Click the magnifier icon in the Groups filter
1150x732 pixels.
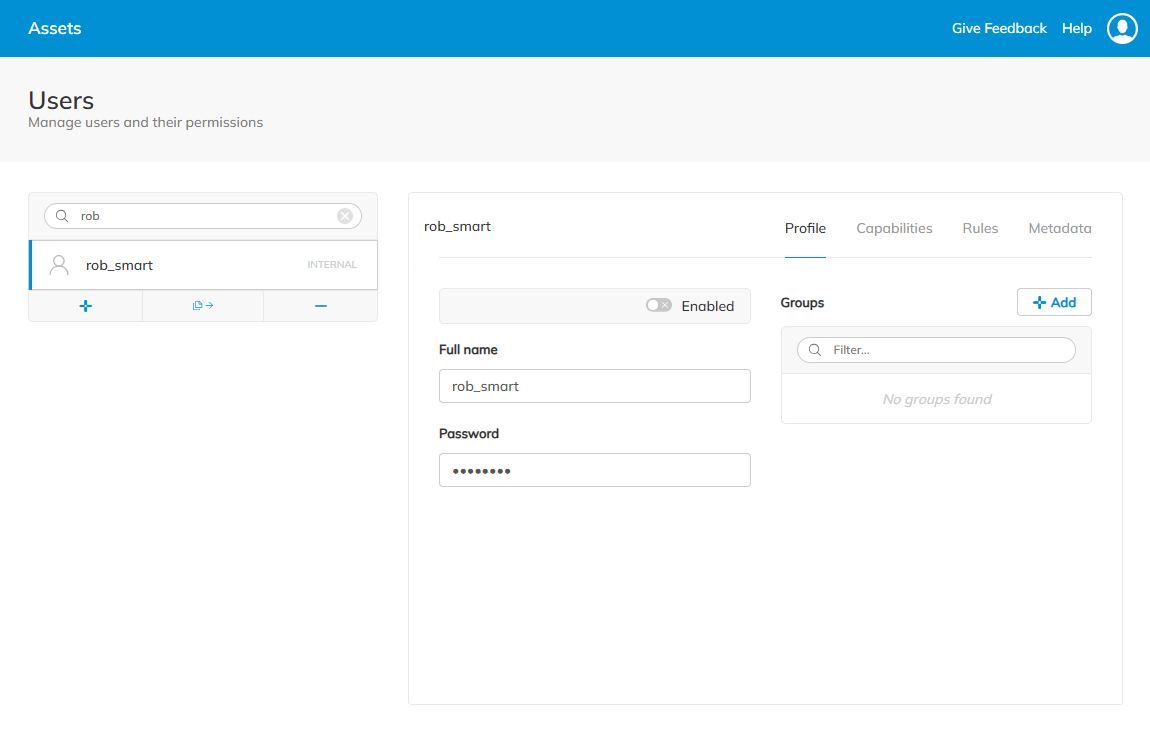click(813, 349)
